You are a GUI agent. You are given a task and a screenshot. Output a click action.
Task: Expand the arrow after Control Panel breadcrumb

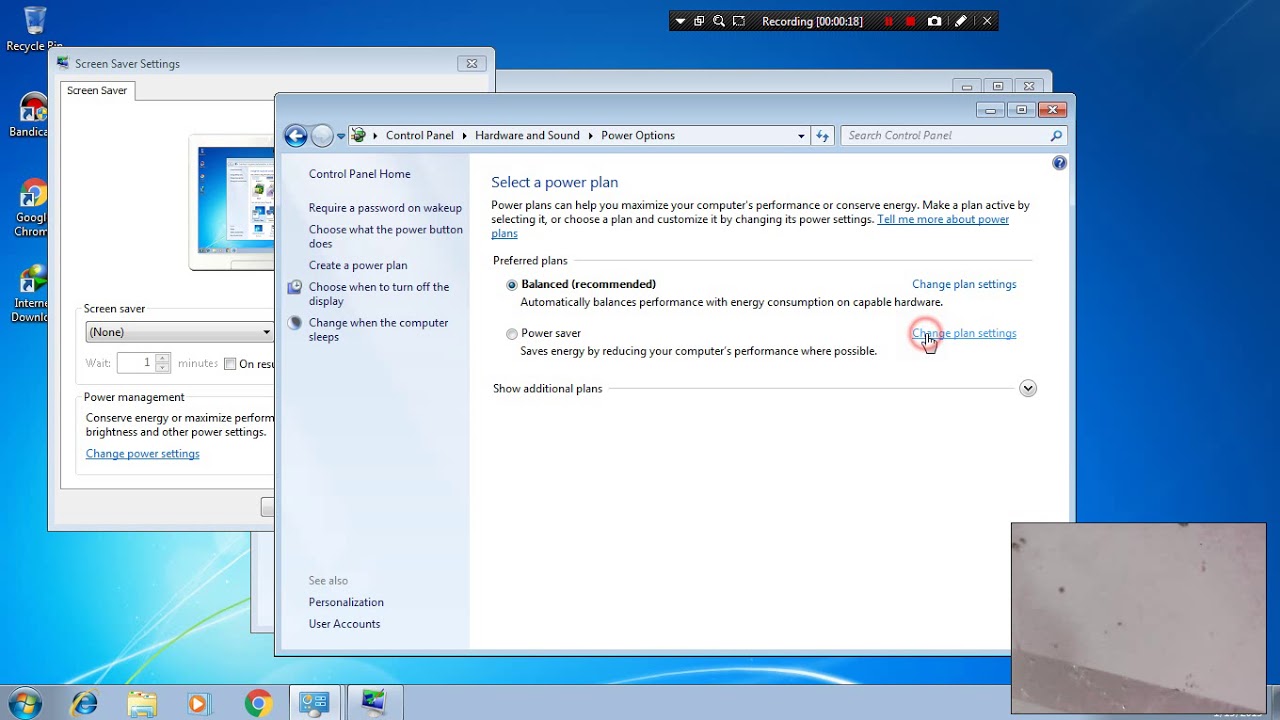click(x=464, y=136)
